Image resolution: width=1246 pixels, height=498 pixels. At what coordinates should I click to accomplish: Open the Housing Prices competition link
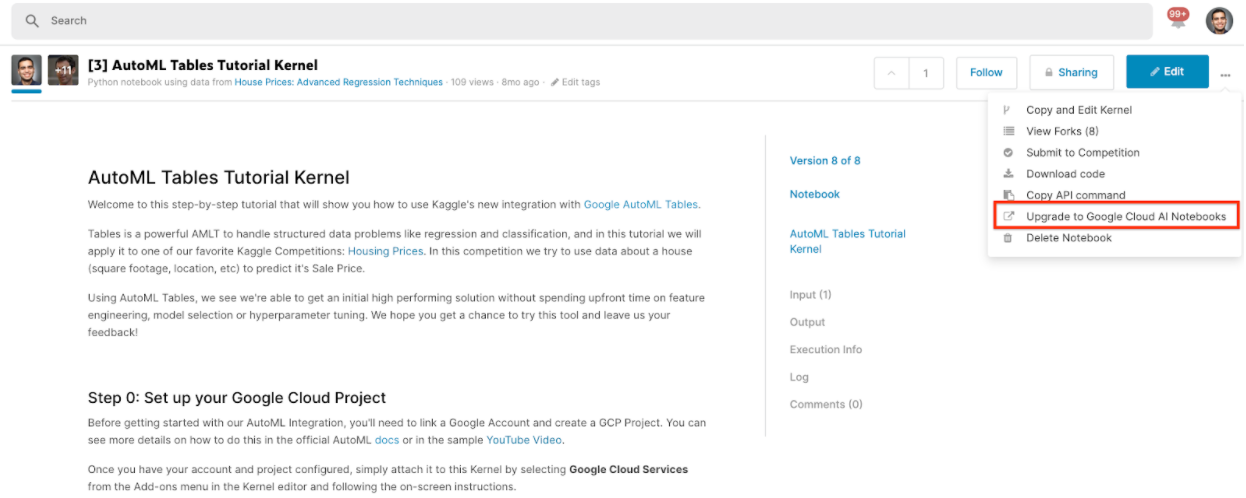click(385, 251)
